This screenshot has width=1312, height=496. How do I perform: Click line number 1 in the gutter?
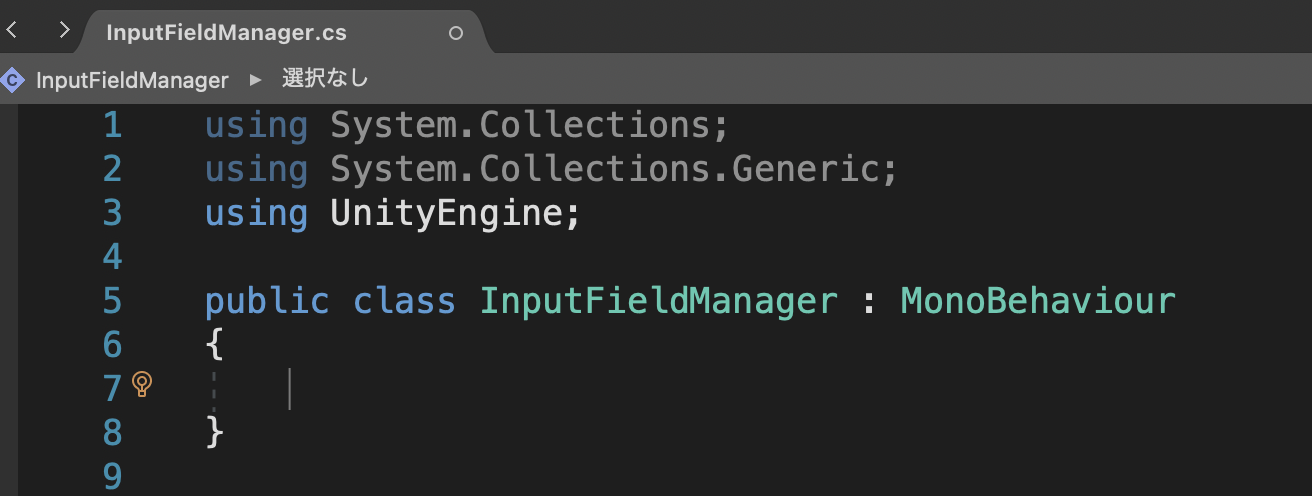(x=111, y=125)
